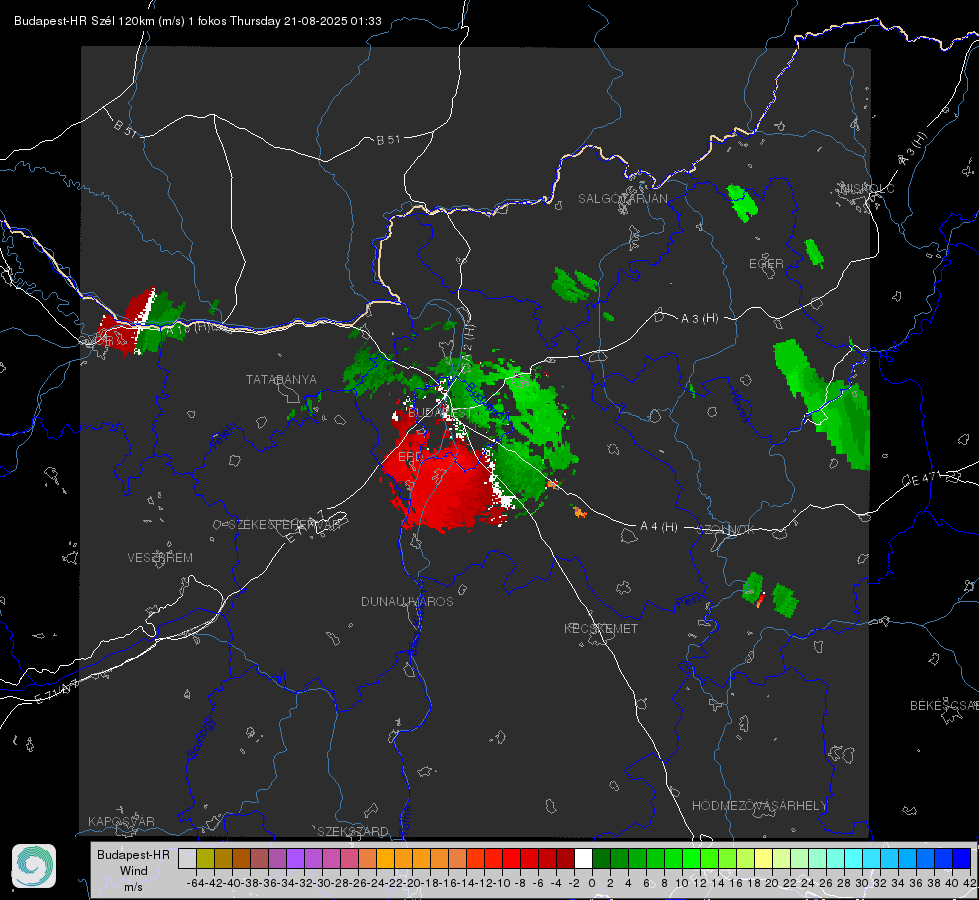Click the BUDAPEST city label
This screenshot has width=979, height=900.
(x=440, y=413)
